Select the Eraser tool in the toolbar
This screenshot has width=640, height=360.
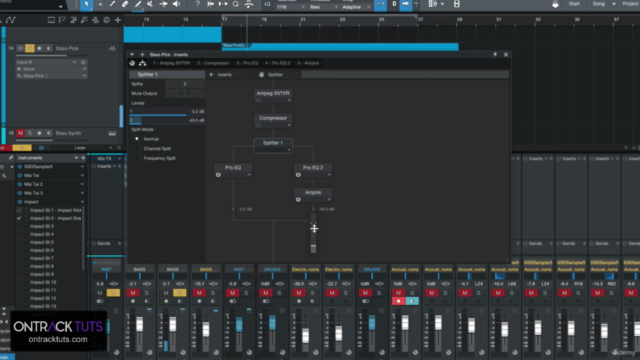125,4
